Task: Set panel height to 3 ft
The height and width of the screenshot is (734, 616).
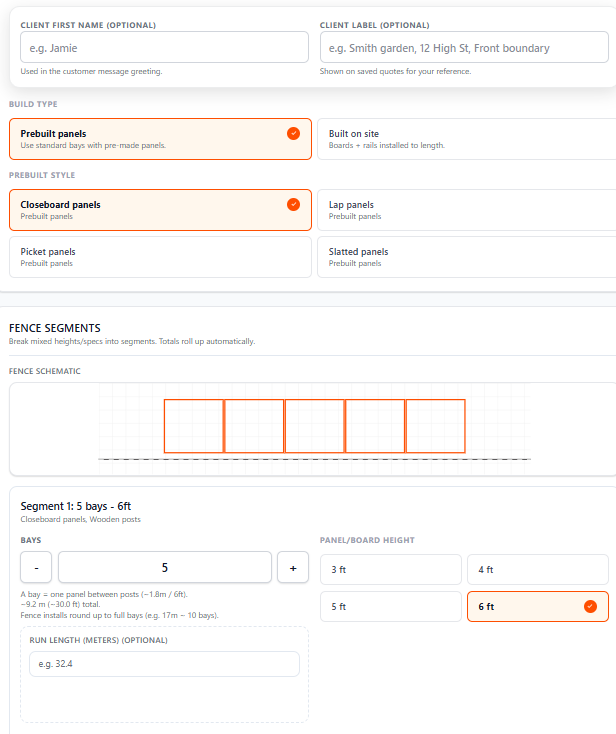Action: [390, 569]
